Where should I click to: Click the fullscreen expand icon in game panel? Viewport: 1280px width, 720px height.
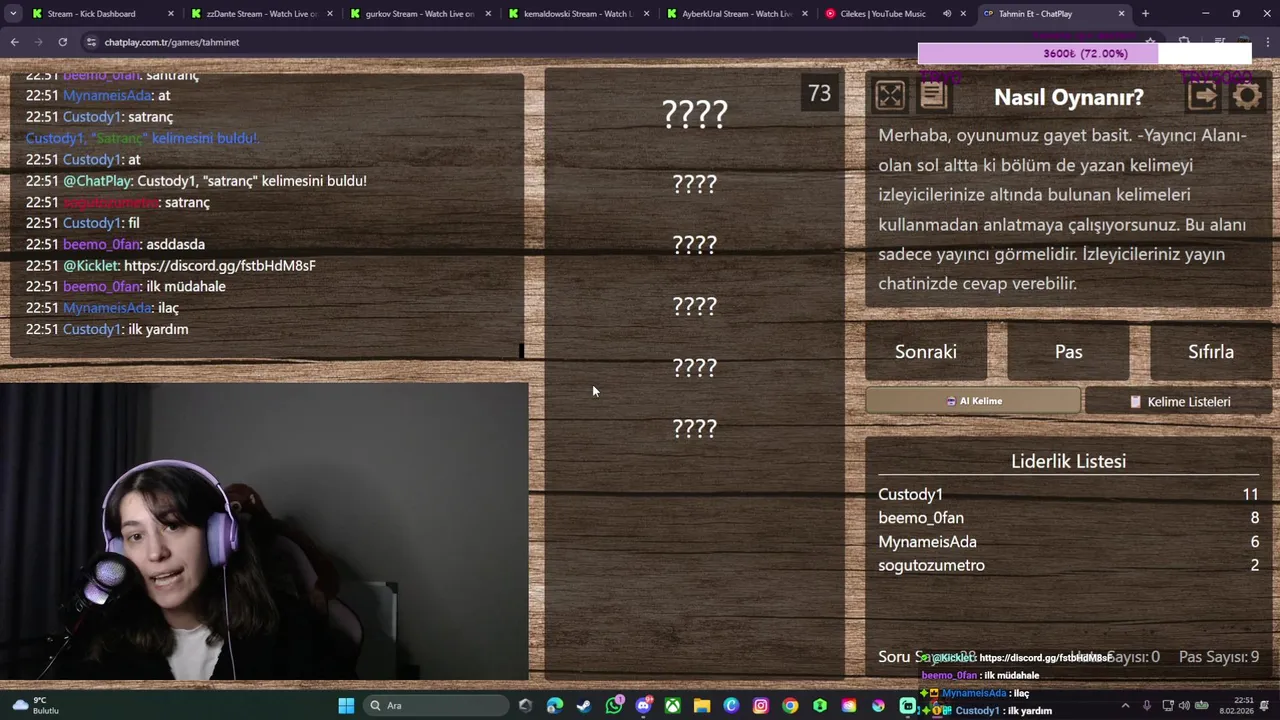pyautogui.click(x=889, y=96)
